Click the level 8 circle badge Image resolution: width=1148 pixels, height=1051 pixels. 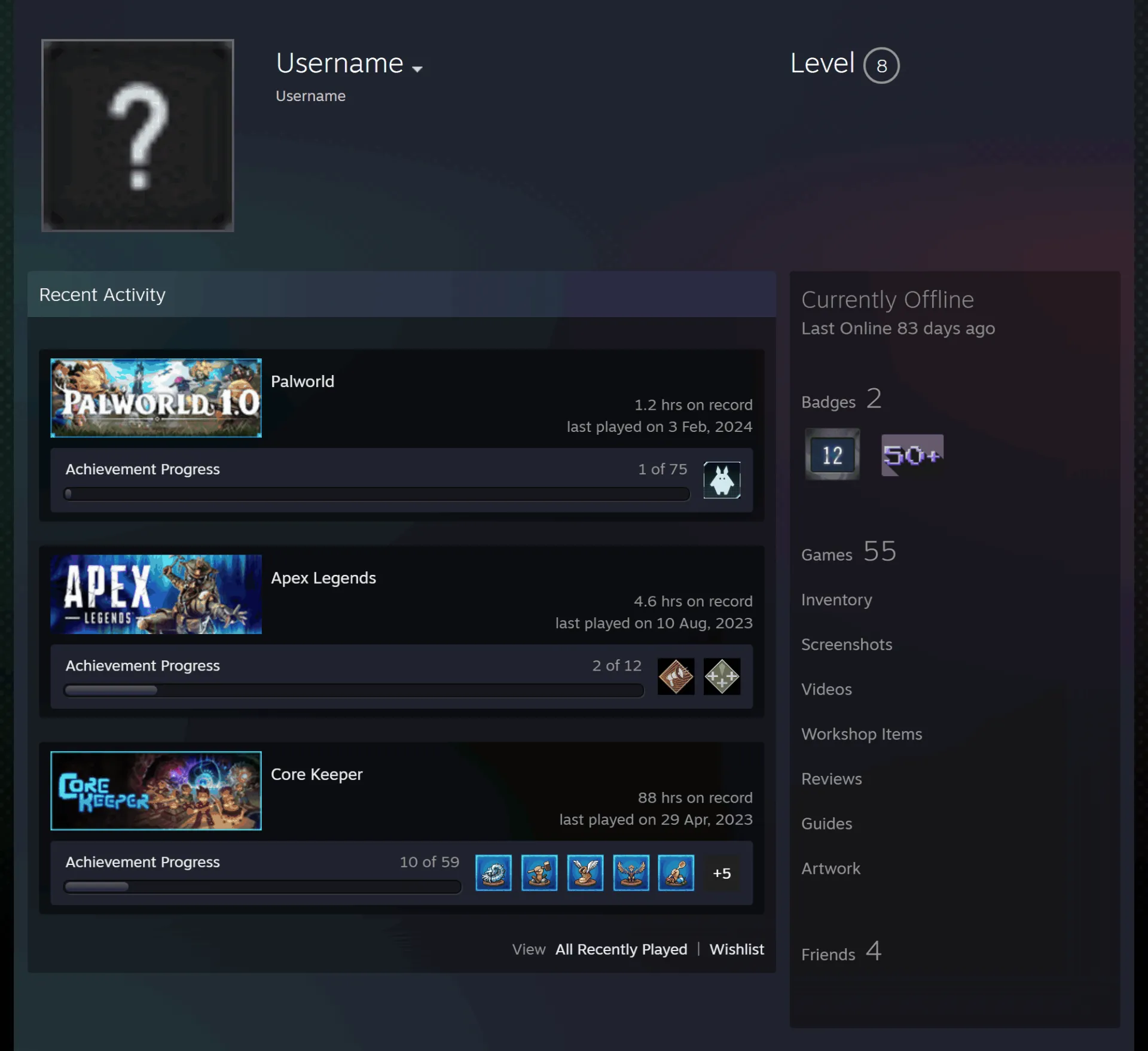tap(881, 65)
